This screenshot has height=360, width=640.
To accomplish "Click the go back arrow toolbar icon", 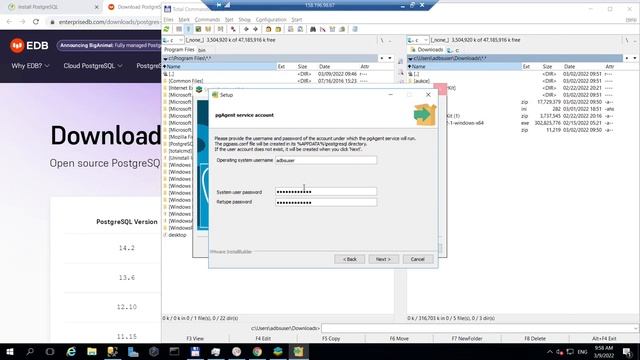I will 246,29.
